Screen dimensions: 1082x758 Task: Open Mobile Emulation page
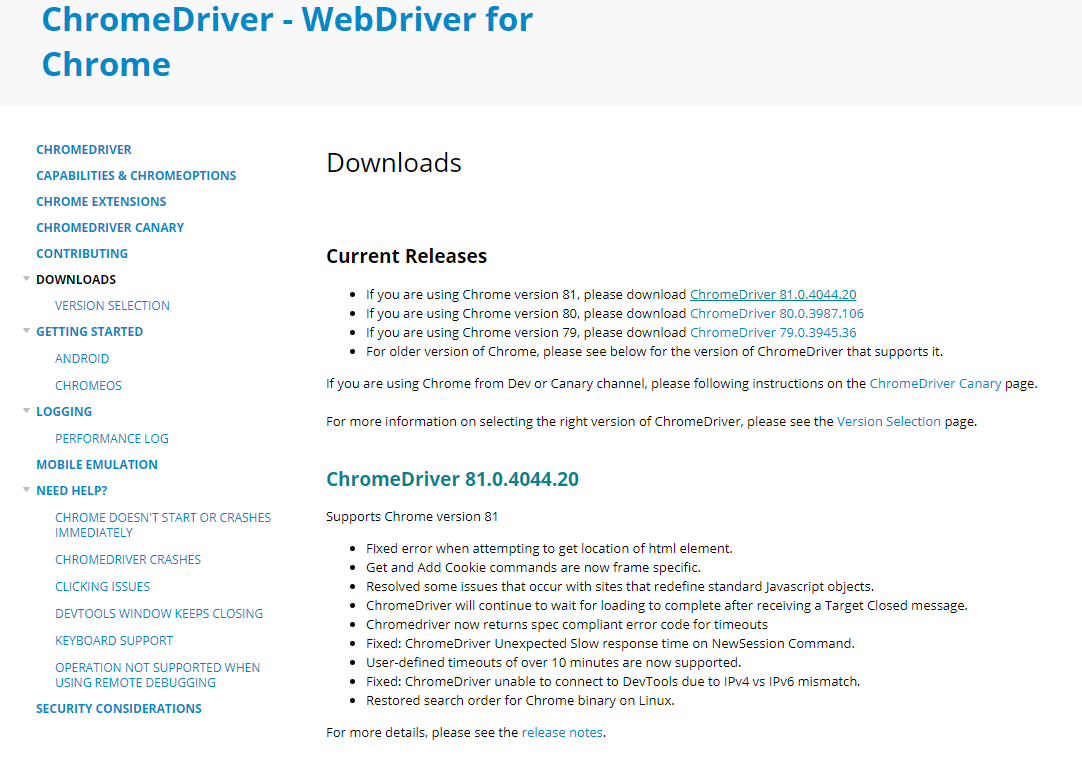tap(97, 465)
